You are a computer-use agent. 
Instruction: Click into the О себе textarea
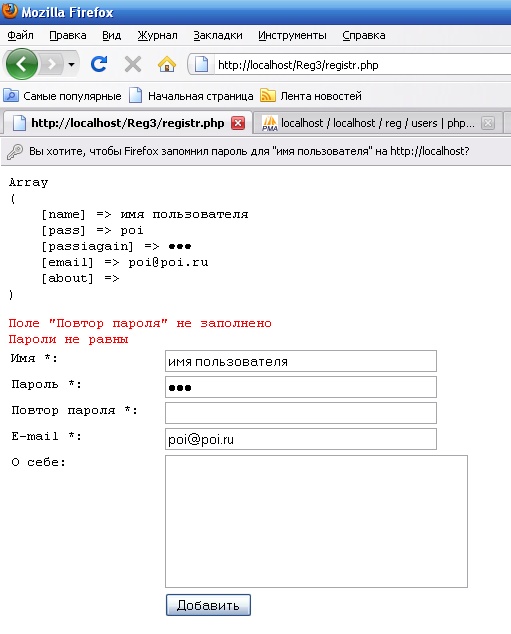317,521
